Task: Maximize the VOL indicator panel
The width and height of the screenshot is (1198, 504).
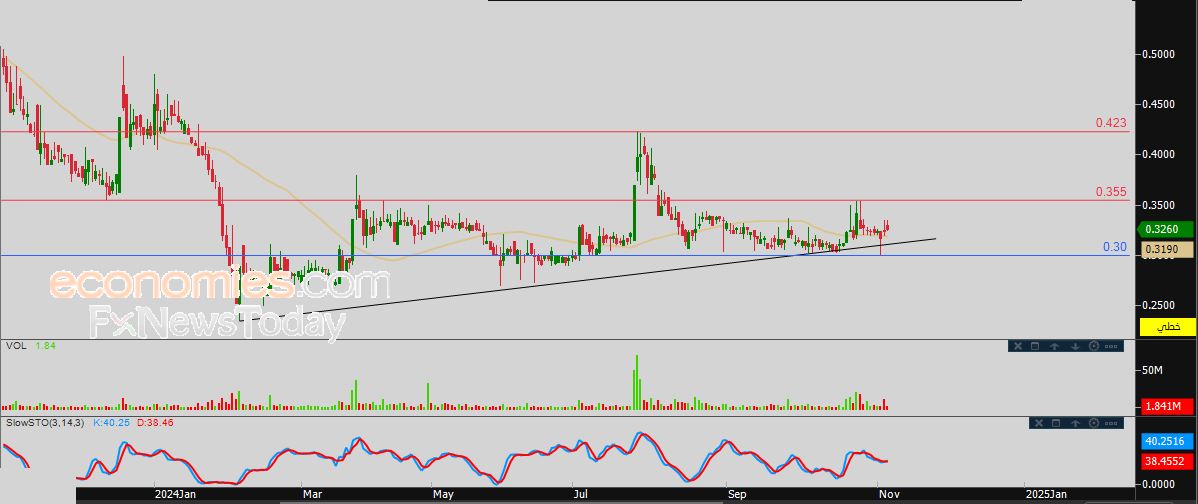Action: click(1035, 346)
